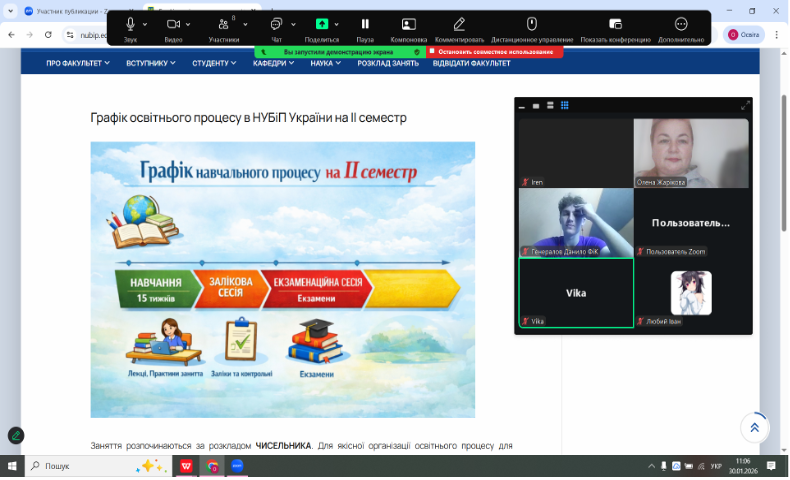790x480 pixels.
Task: Switch video panel to single speaker view
Action: pos(536,106)
